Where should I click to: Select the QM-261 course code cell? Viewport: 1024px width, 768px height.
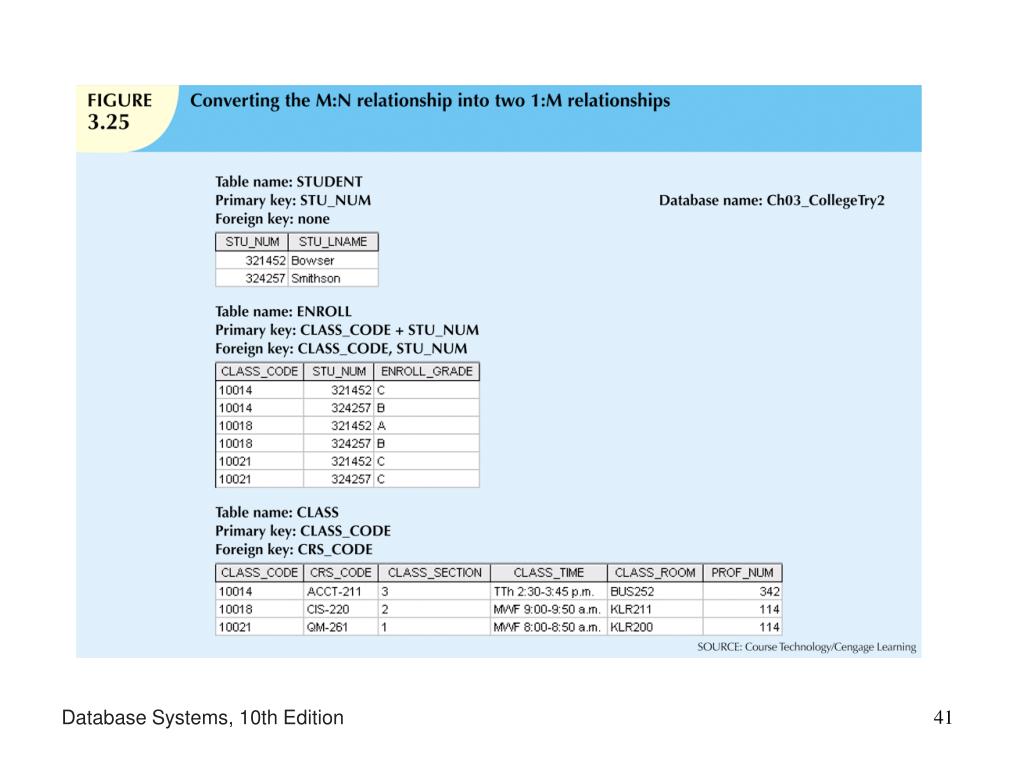(x=340, y=627)
